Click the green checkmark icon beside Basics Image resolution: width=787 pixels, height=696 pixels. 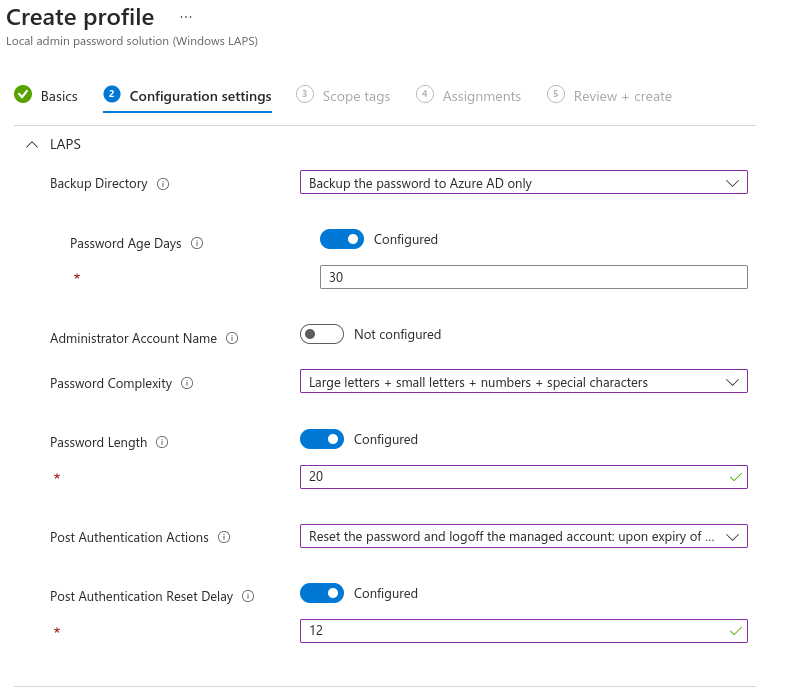23,94
